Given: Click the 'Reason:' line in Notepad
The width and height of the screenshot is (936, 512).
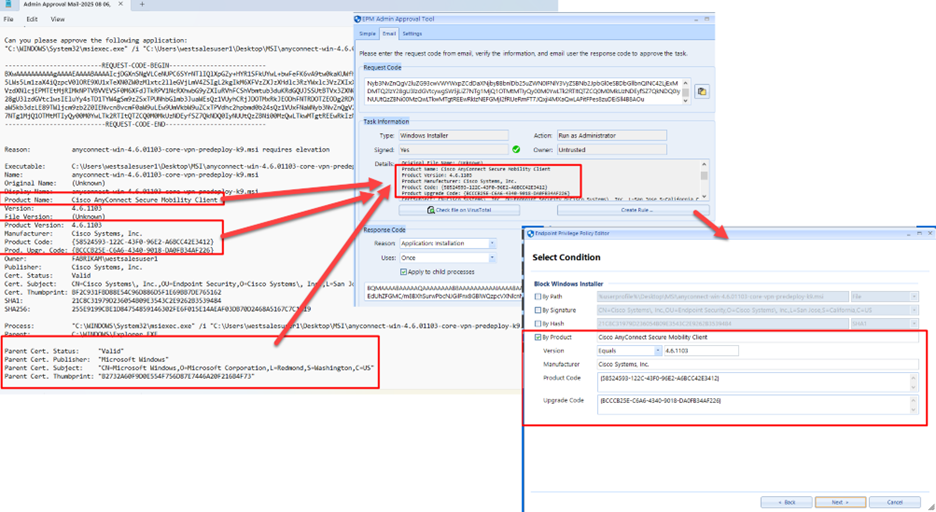Looking at the screenshot, I should click(x=167, y=150).
